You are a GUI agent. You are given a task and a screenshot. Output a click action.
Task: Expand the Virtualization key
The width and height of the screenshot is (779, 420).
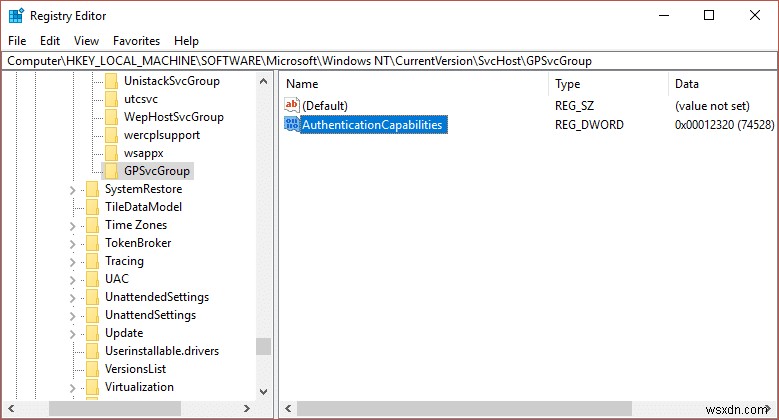[x=73, y=388]
